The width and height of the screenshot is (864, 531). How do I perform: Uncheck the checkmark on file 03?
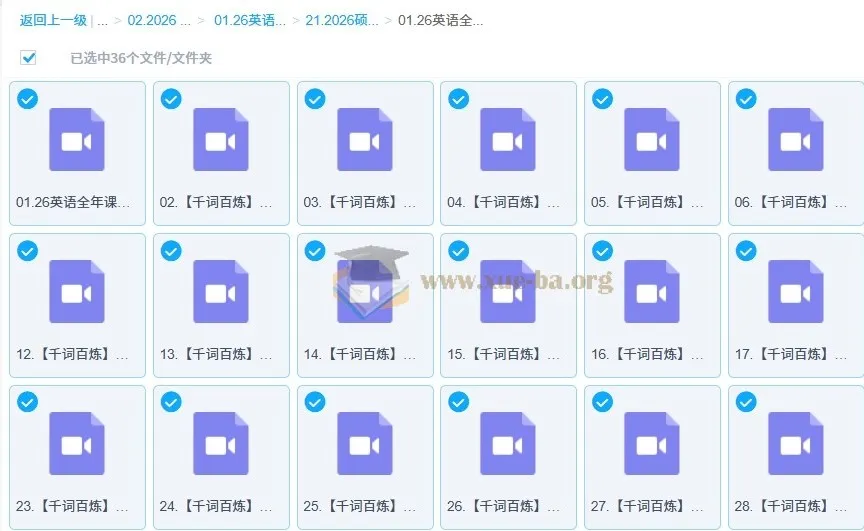pyautogui.click(x=315, y=99)
